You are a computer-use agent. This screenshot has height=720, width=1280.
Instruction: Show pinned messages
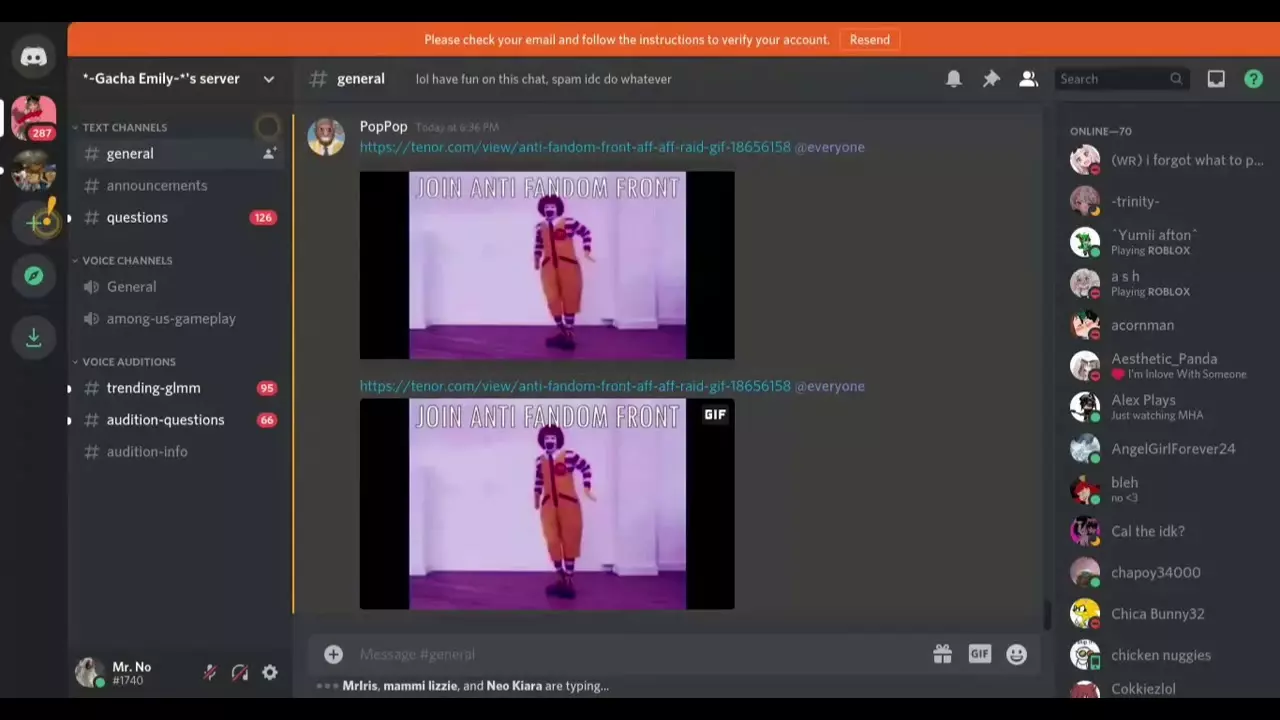(x=991, y=79)
